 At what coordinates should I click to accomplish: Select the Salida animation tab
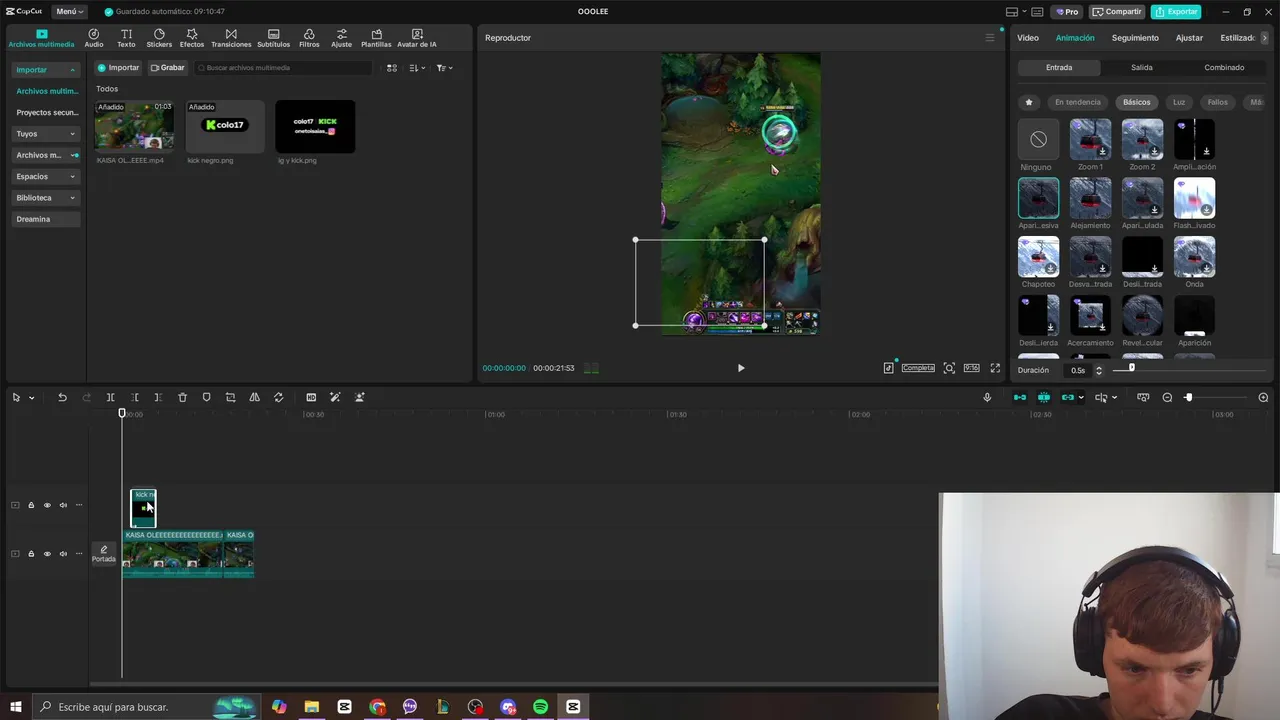click(1142, 68)
